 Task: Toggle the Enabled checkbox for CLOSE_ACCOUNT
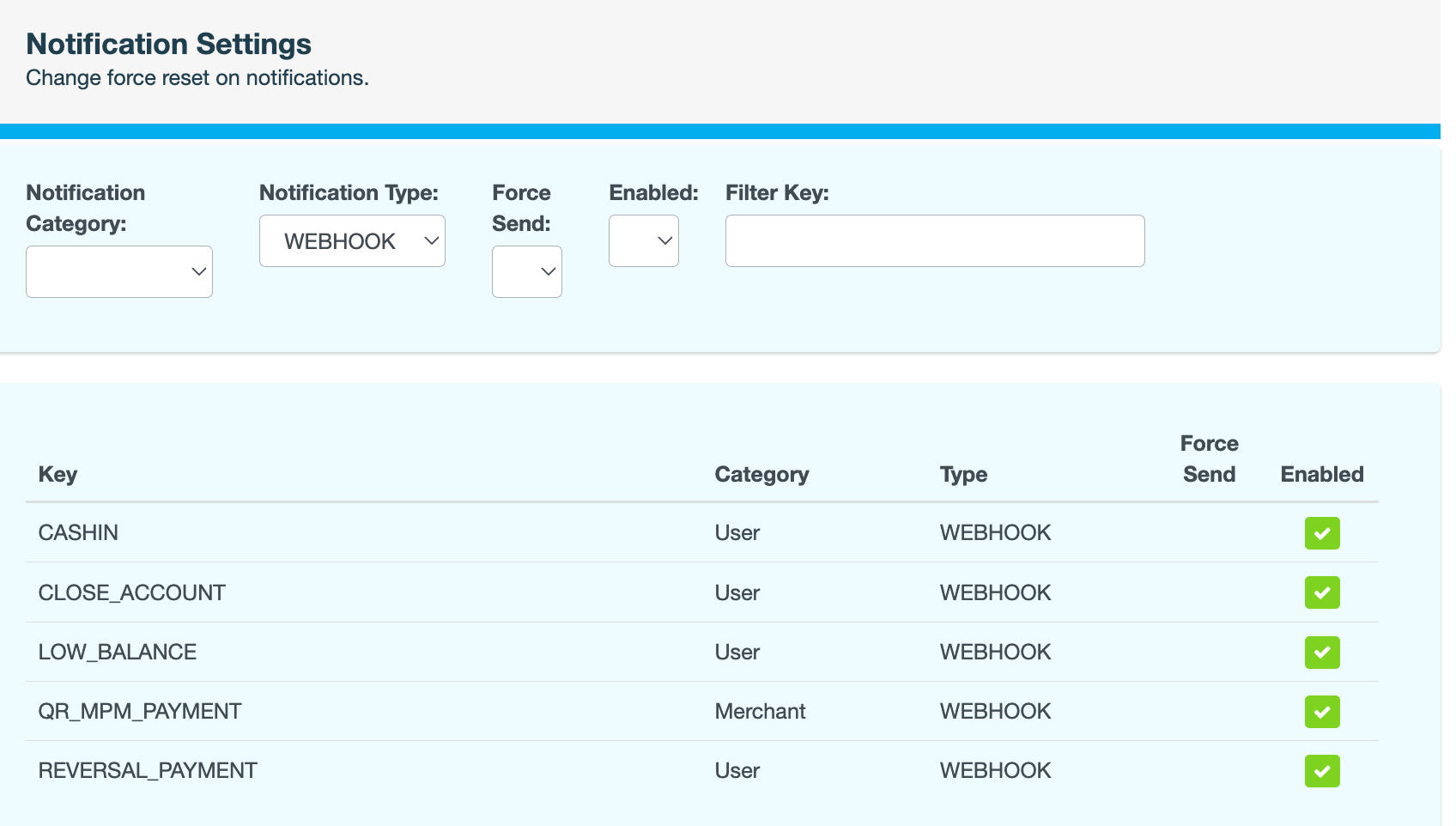tap(1321, 592)
